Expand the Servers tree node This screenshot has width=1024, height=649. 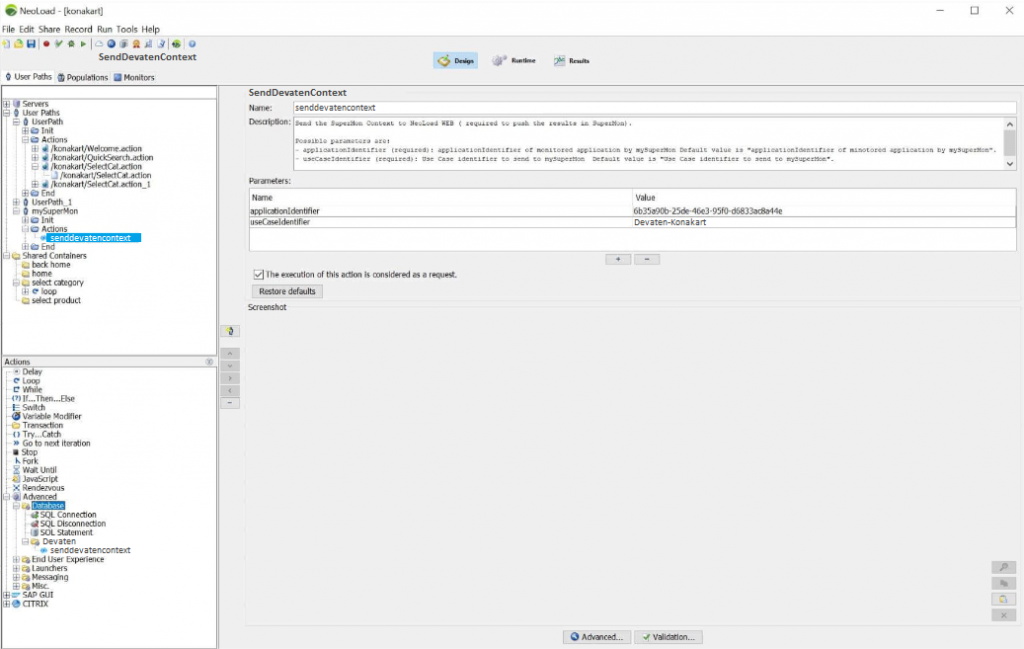tap(7, 104)
